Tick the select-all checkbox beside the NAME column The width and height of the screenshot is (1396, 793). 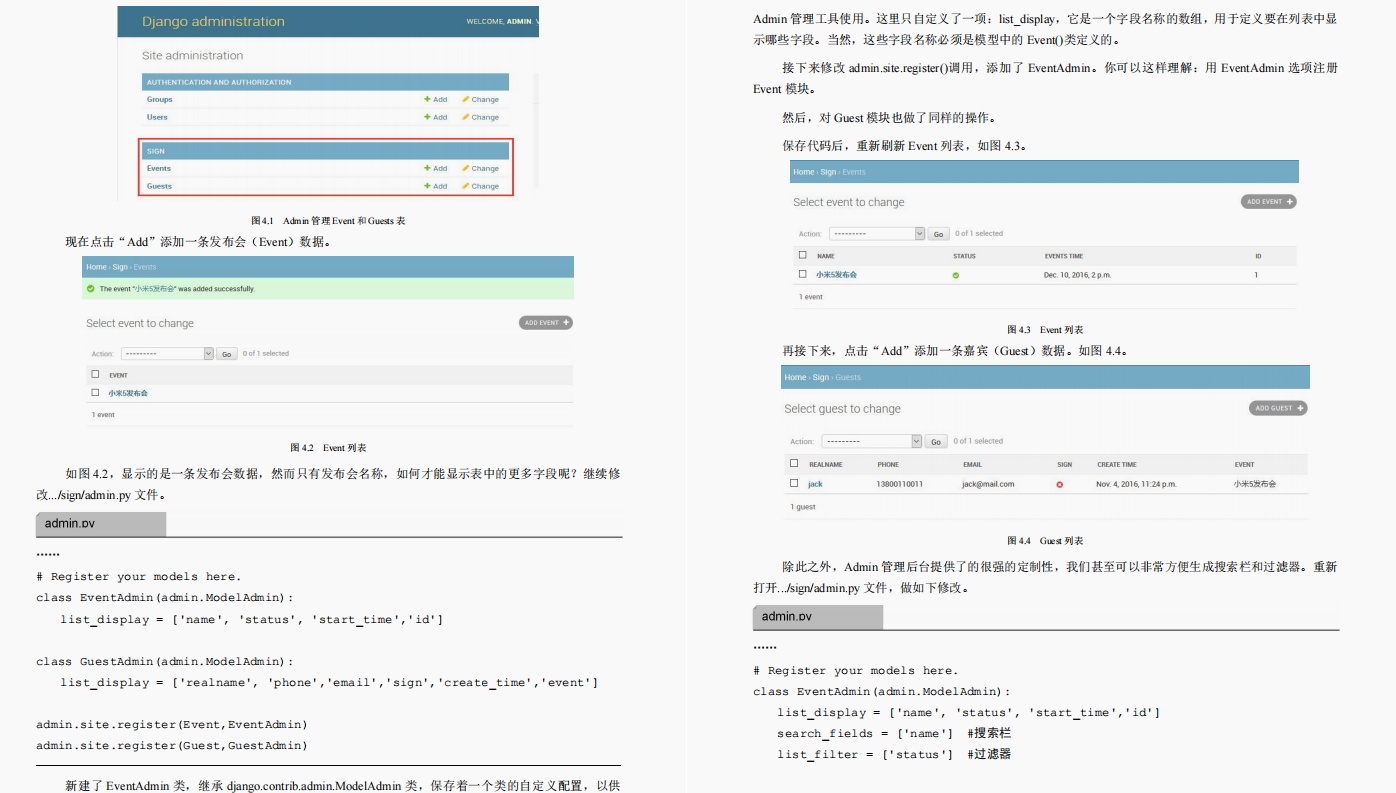point(802,255)
